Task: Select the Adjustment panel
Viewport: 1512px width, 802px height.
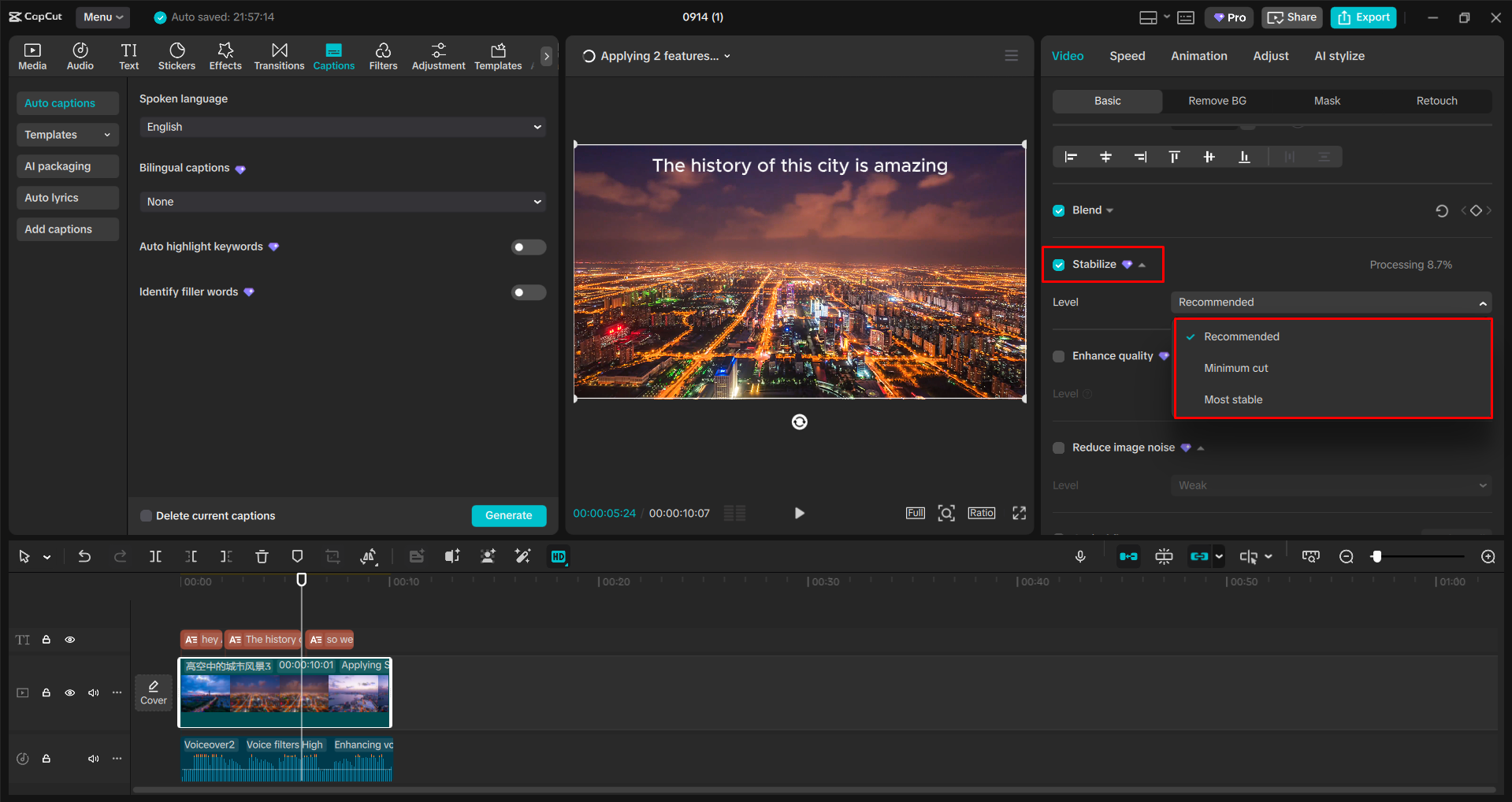Action: tap(438, 55)
